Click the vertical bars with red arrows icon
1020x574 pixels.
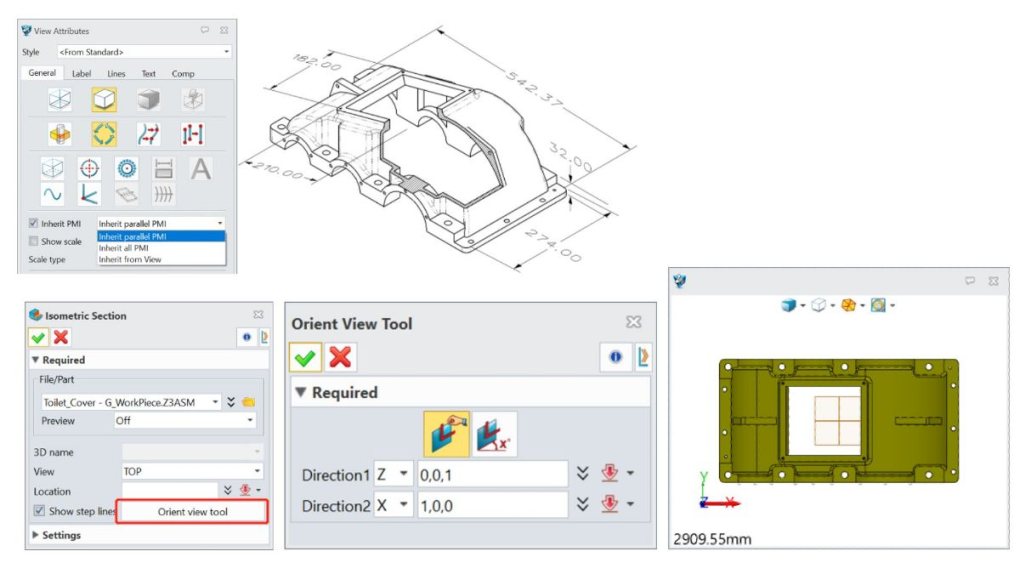[x=193, y=134]
